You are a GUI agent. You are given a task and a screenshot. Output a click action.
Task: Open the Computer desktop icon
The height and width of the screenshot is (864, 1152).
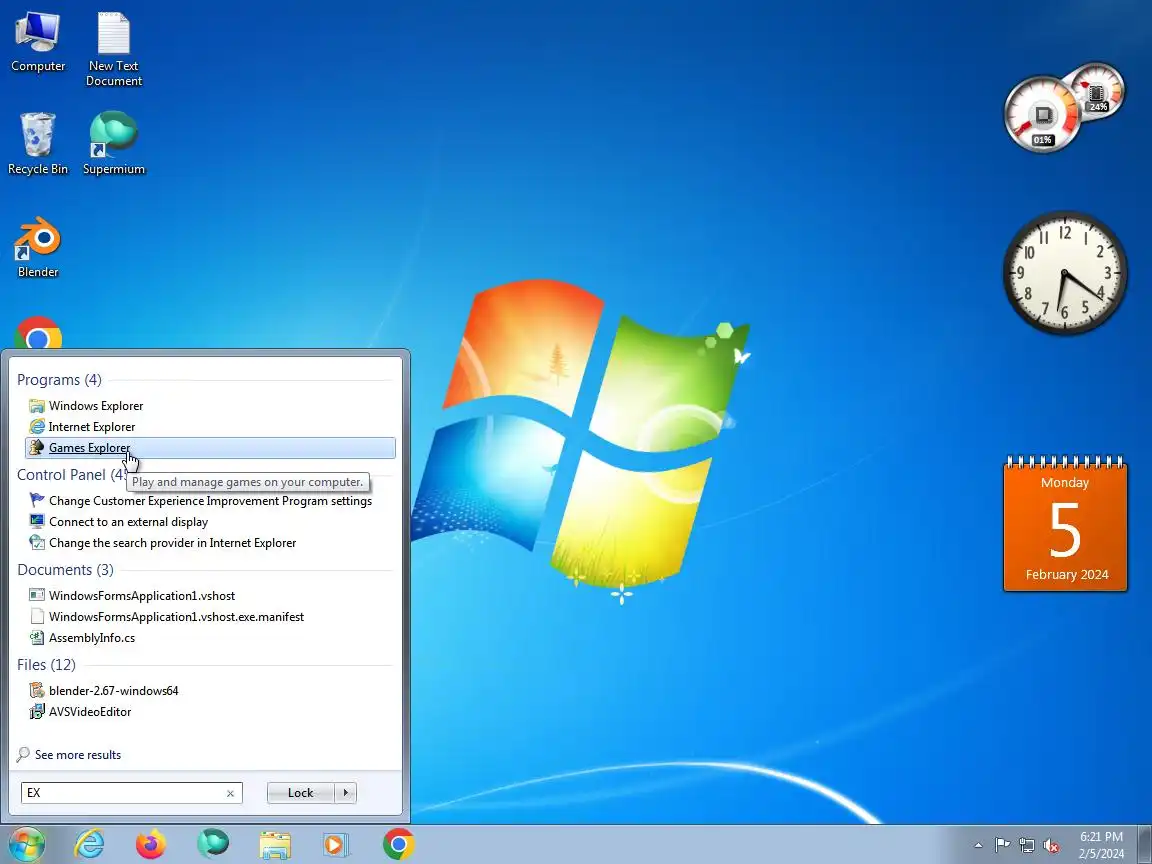click(x=37, y=42)
